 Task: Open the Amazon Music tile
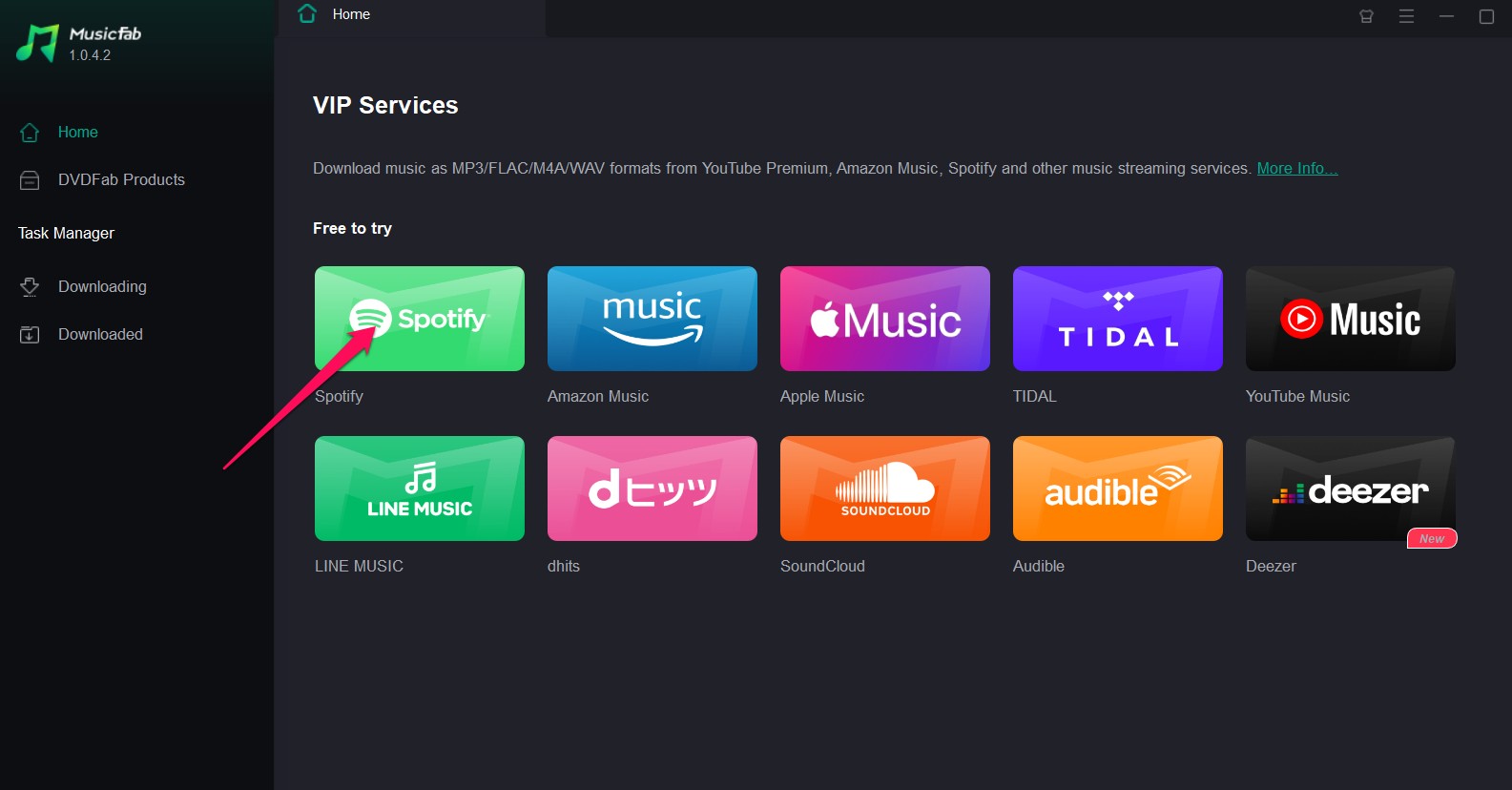click(x=652, y=319)
